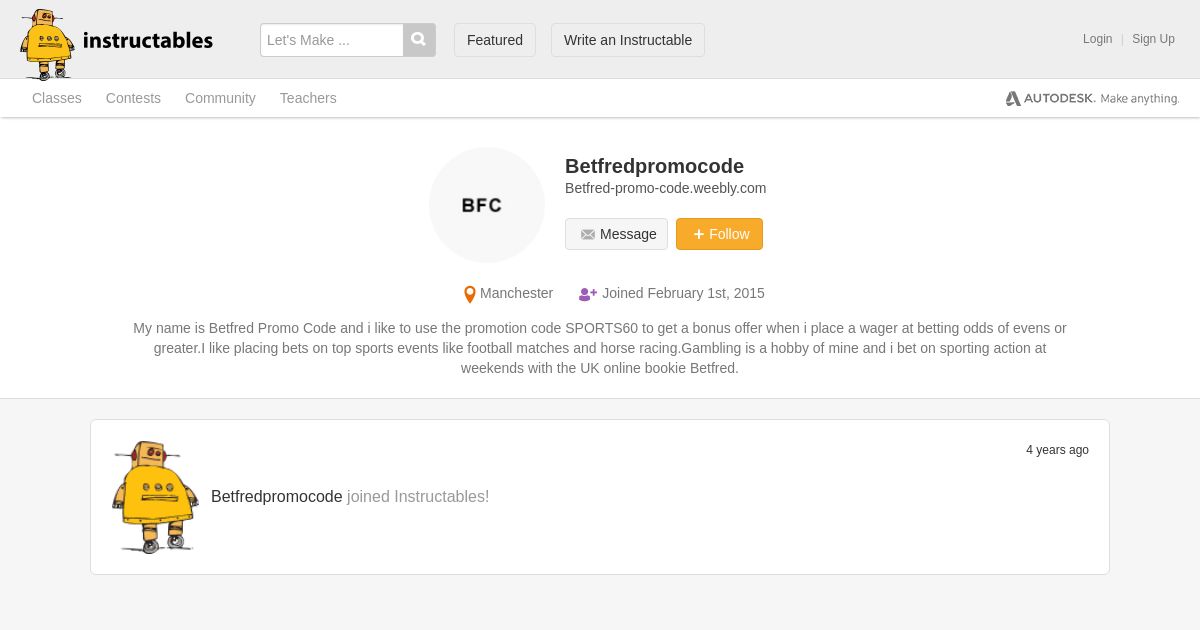Focus the Let's Make search field
Image resolution: width=1200 pixels, height=630 pixels.
(x=332, y=40)
